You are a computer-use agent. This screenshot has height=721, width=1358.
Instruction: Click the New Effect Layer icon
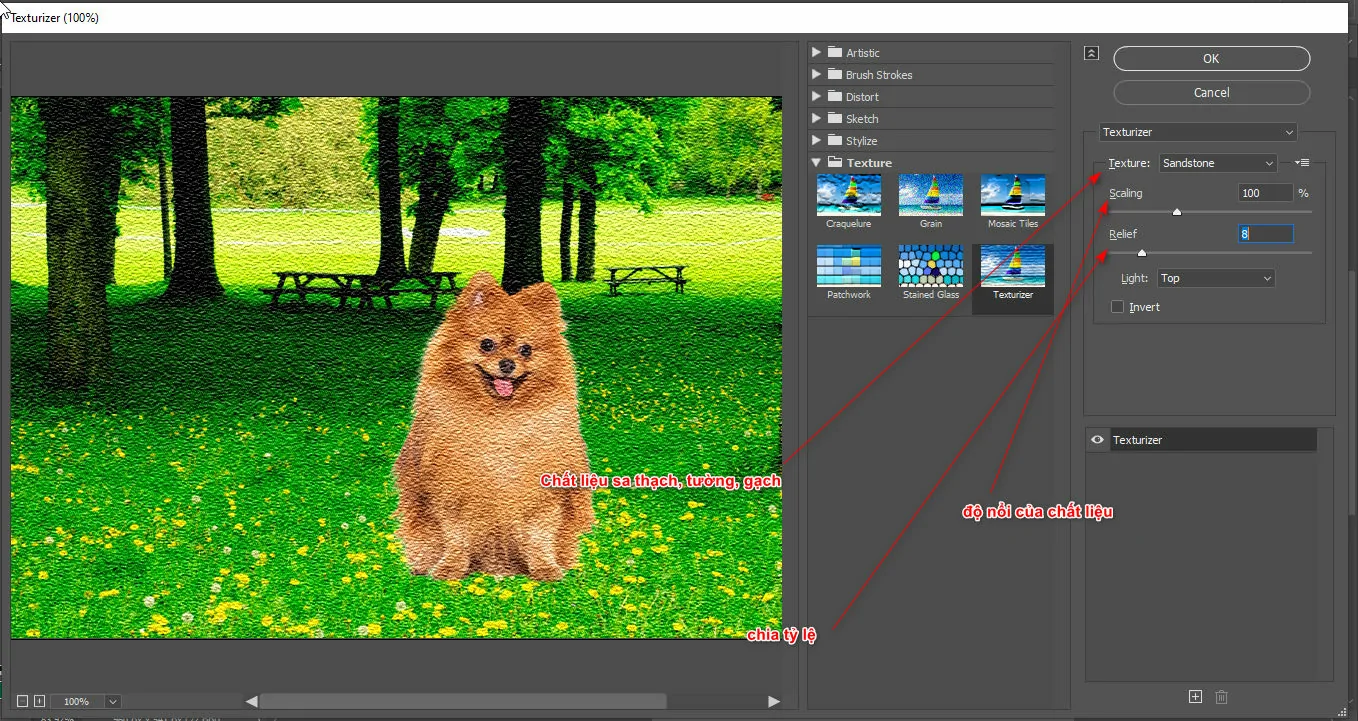click(x=1195, y=696)
